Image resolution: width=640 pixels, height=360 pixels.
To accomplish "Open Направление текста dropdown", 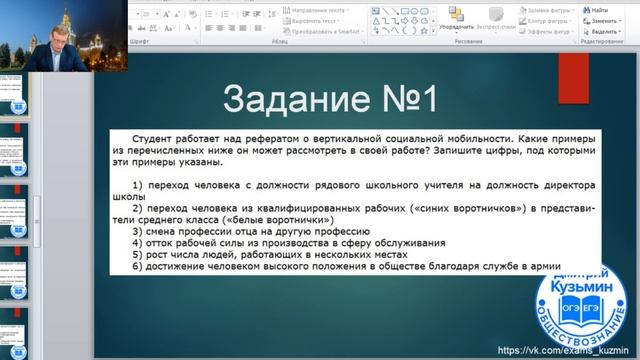I will (x=316, y=10).
